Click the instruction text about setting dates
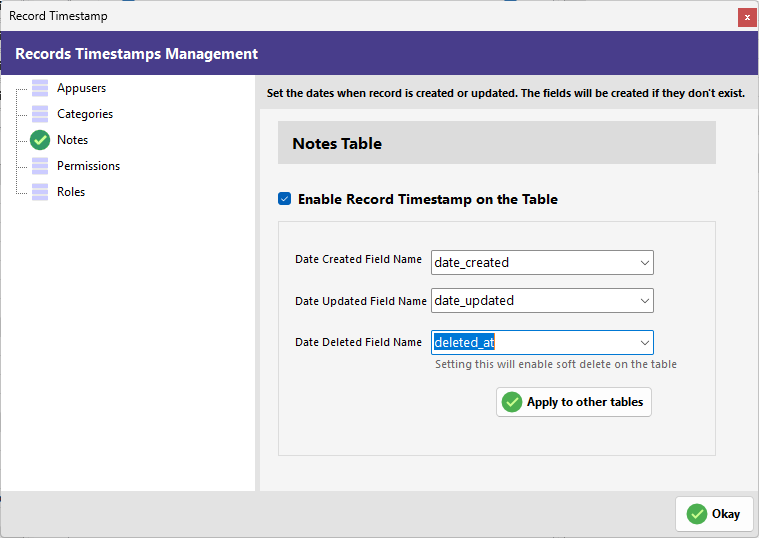 pyautogui.click(x=506, y=93)
